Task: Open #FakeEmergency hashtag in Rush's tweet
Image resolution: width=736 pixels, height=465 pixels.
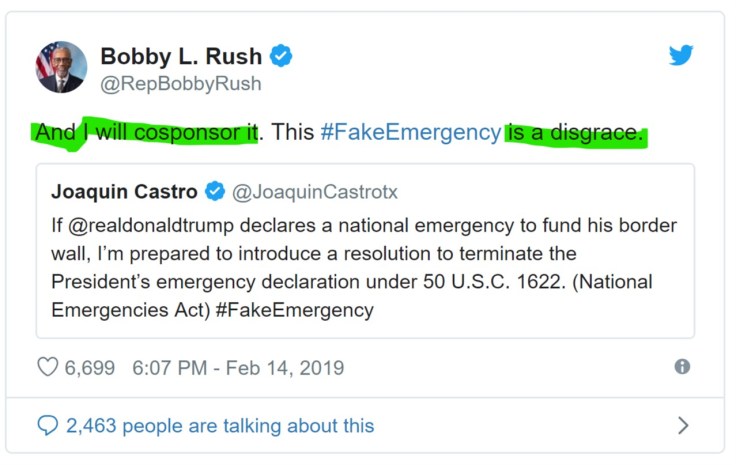Action: [x=410, y=133]
